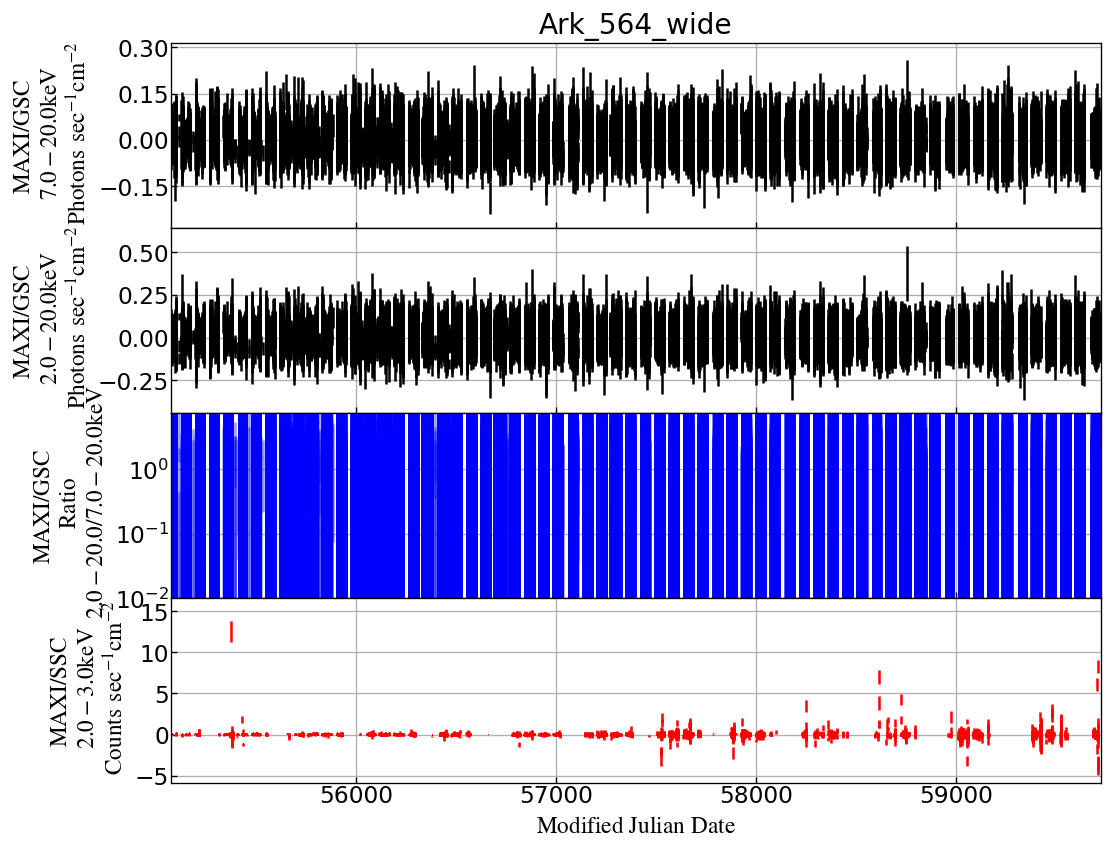1112x849 pixels.
Task: Click the 15 tick in SSC panel
Action: 155,611
